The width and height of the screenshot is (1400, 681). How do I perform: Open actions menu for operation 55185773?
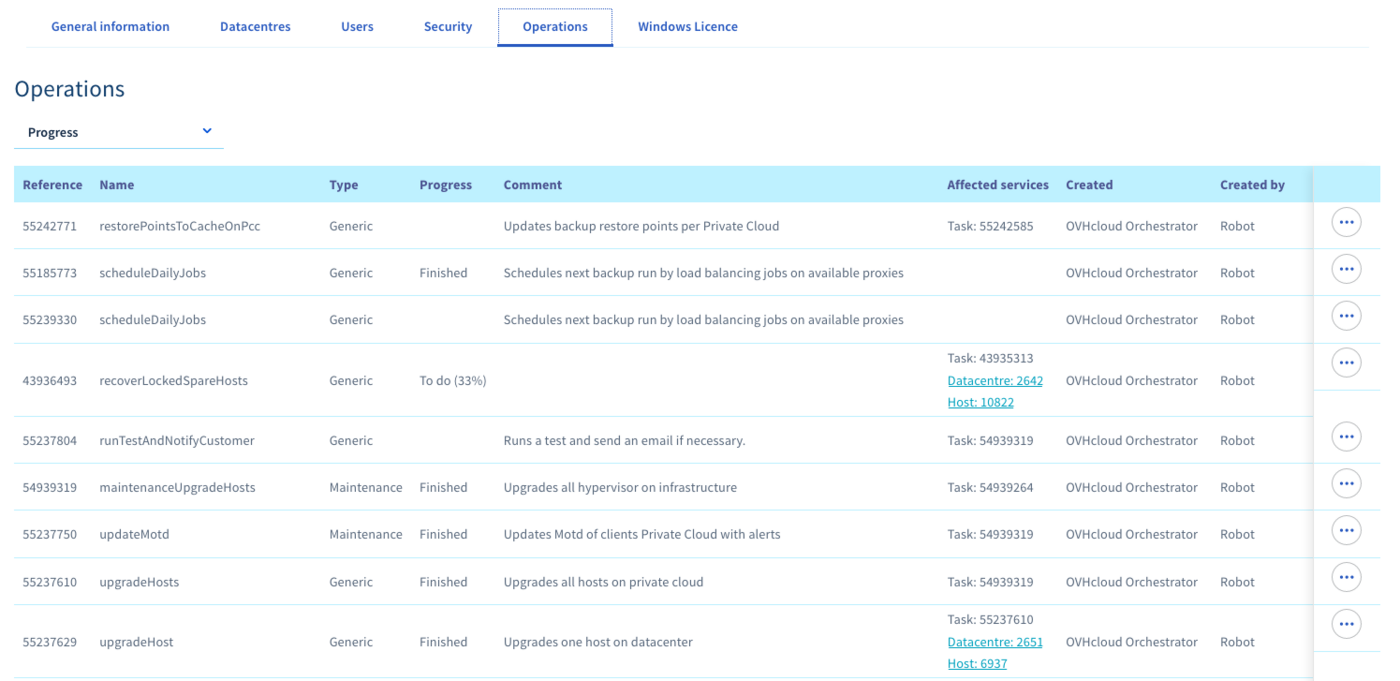tap(1346, 269)
